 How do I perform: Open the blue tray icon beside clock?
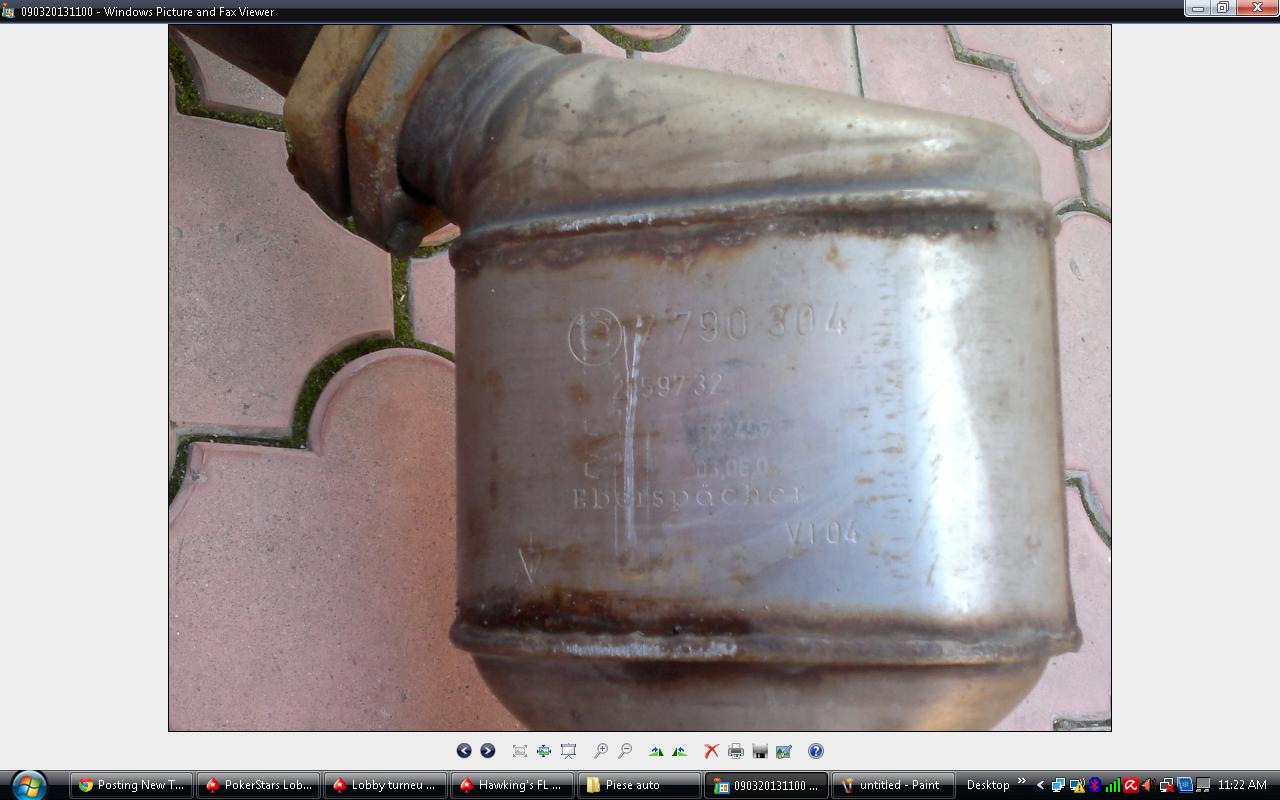click(x=1185, y=785)
